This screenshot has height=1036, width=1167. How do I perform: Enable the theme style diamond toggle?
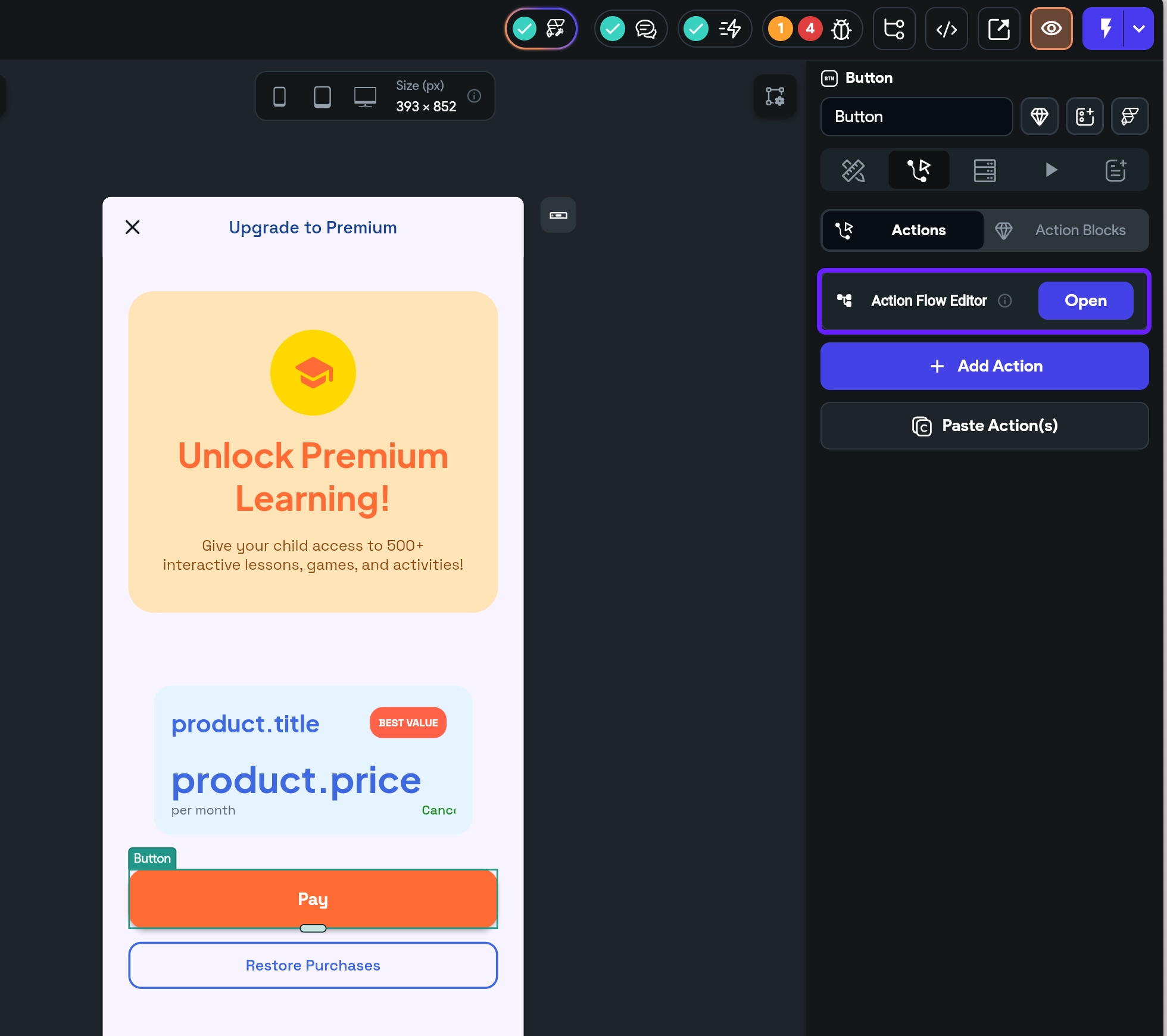click(x=1040, y=116)
